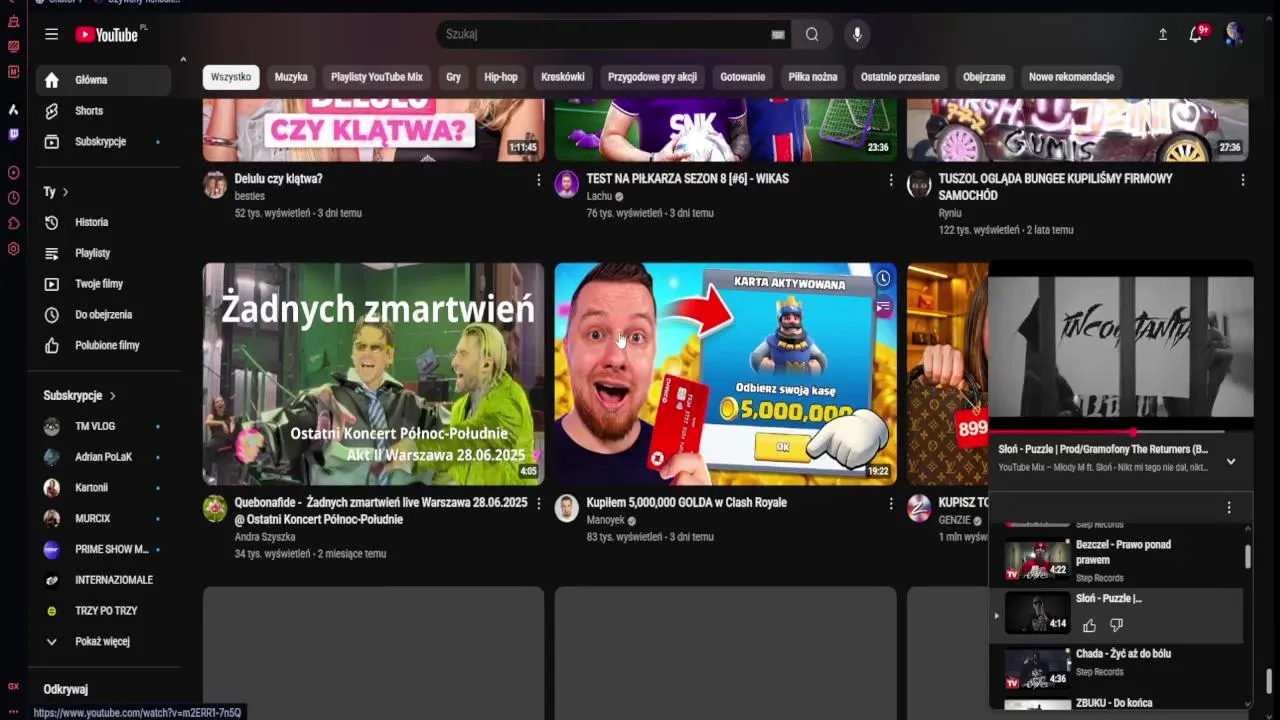The image size is (1280, 720).
Task: Add Clash Royale video to queue icon
Action: 883,307
